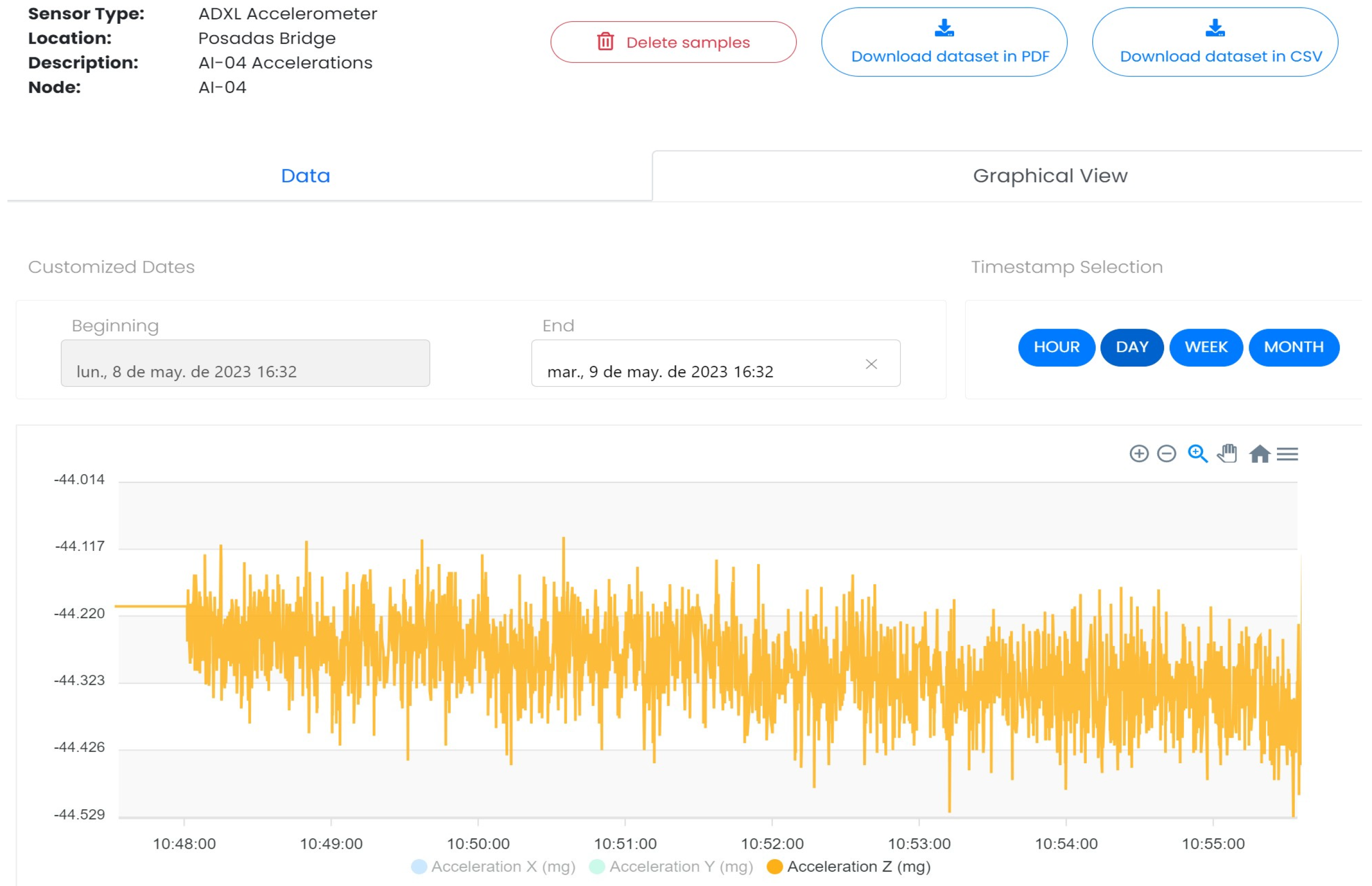The image size is (1372, 886).
Task: Click the Timestamp Selection heading
Action: [1067, 267]
